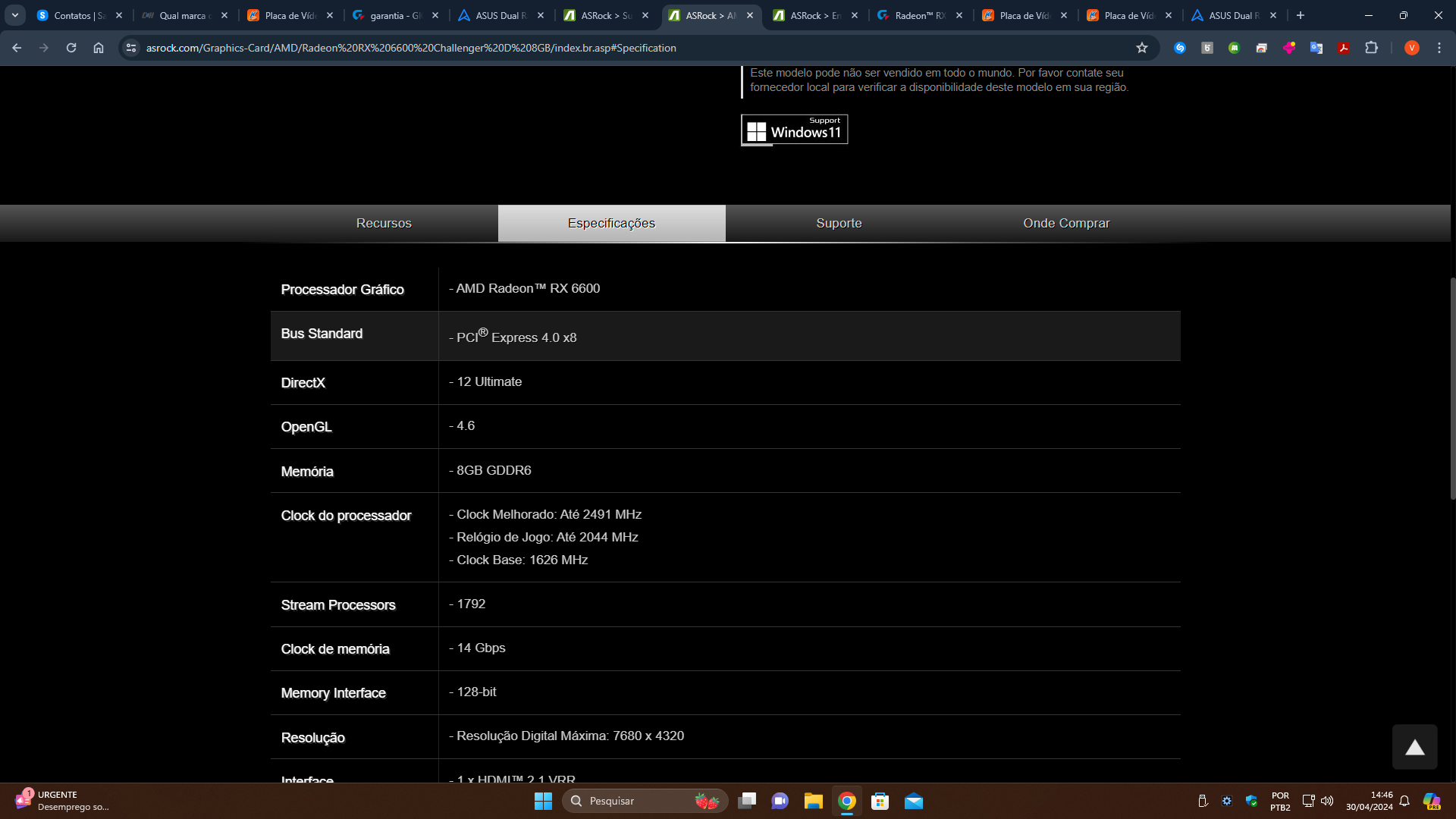The width and height of the screenshot is (1456, 819).
Task: Switch to the garantia Google tab
Action: pyautogui.click(x=396, y=15)
